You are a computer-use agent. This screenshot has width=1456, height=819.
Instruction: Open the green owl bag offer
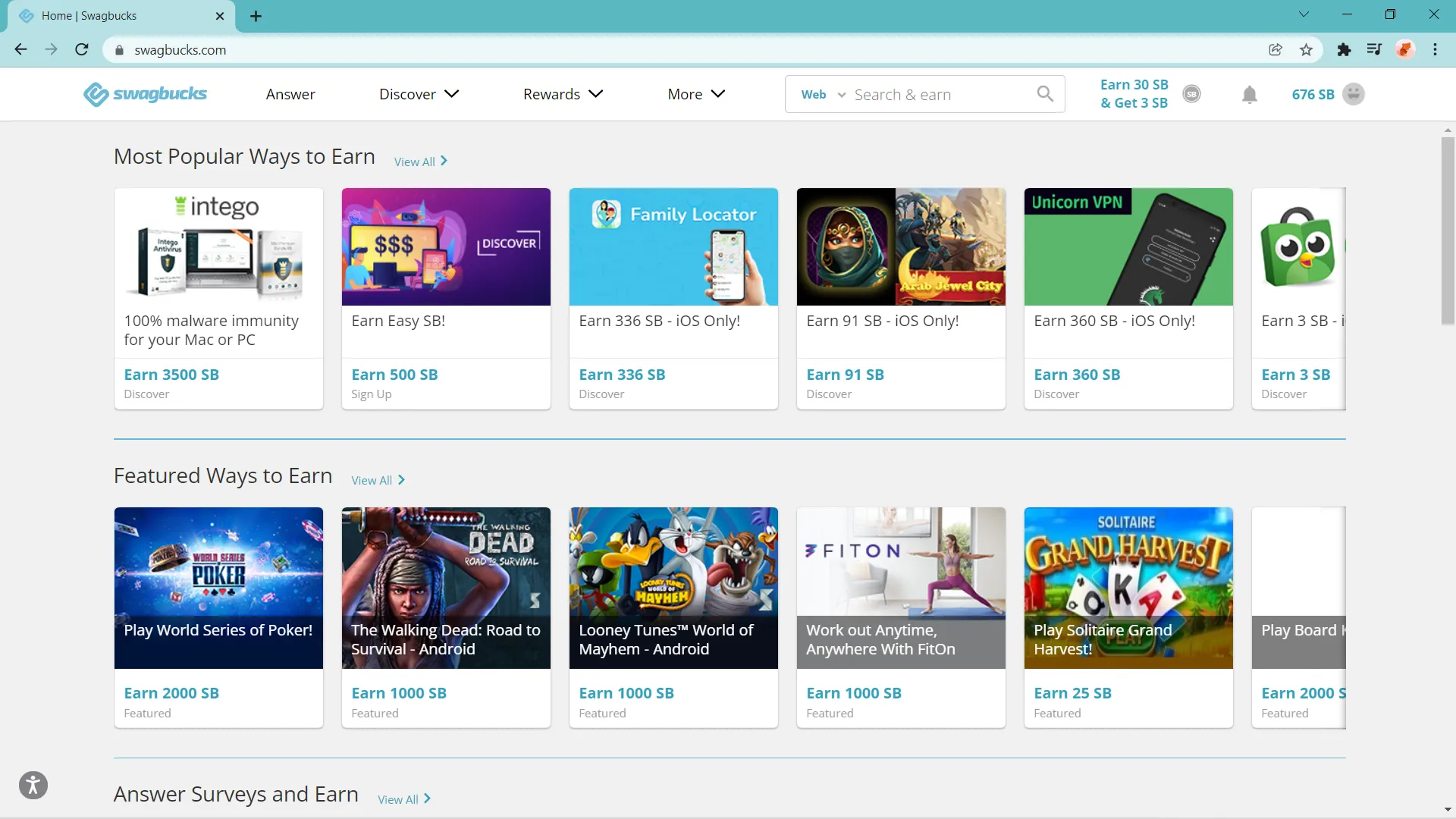pos(1299,299)
